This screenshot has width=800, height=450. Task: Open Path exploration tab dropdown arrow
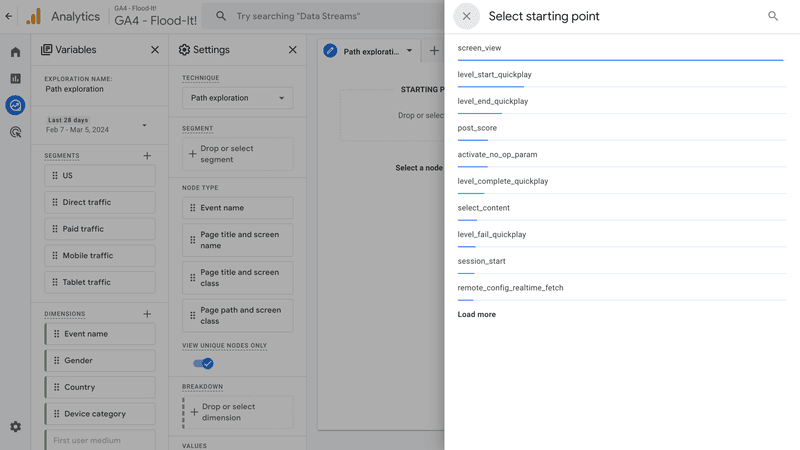tap(409, 51)
